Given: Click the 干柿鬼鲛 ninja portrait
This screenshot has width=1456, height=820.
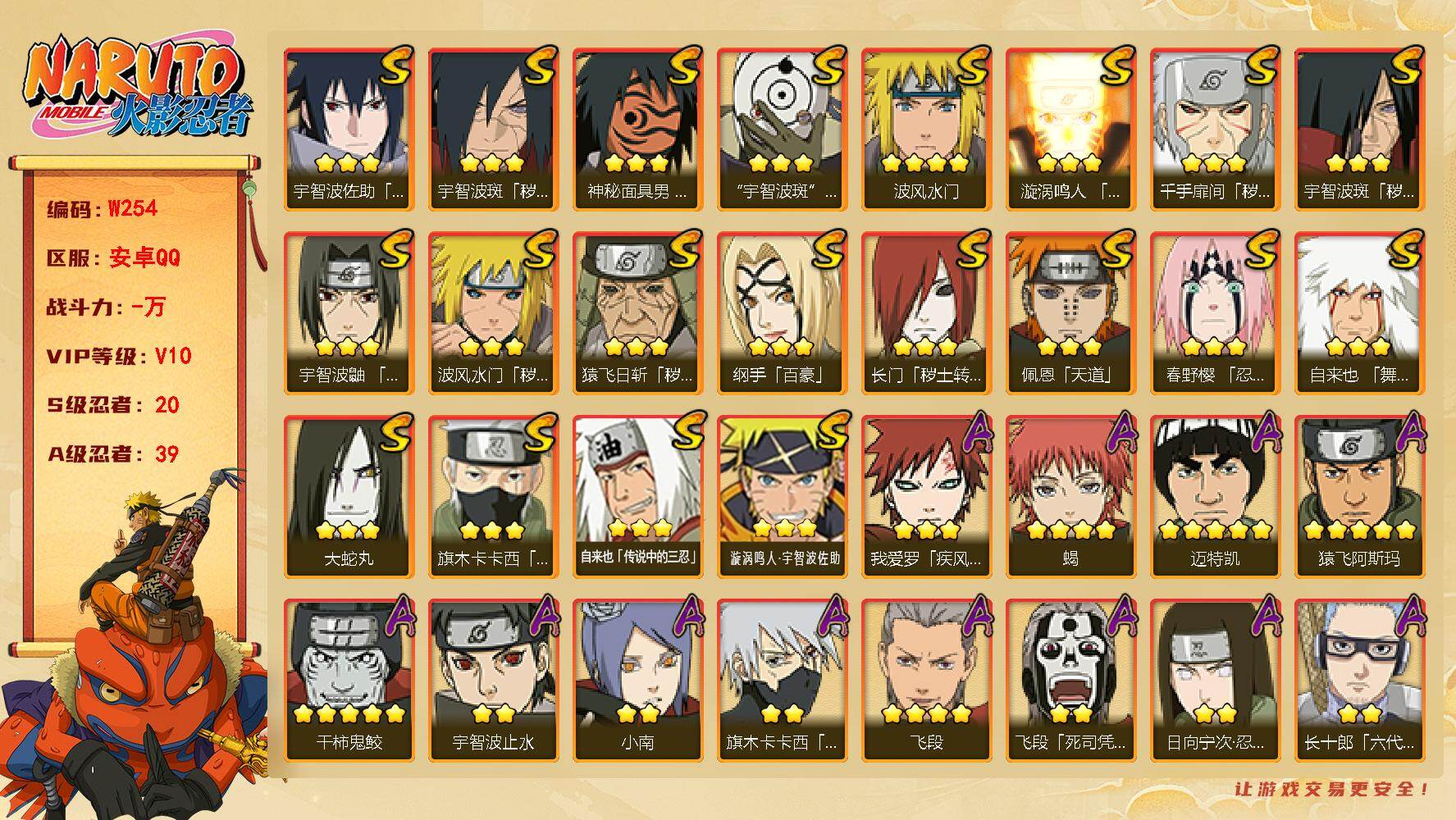Looking at the screenshot, I should pyautogui.click(x=349, y=681).
